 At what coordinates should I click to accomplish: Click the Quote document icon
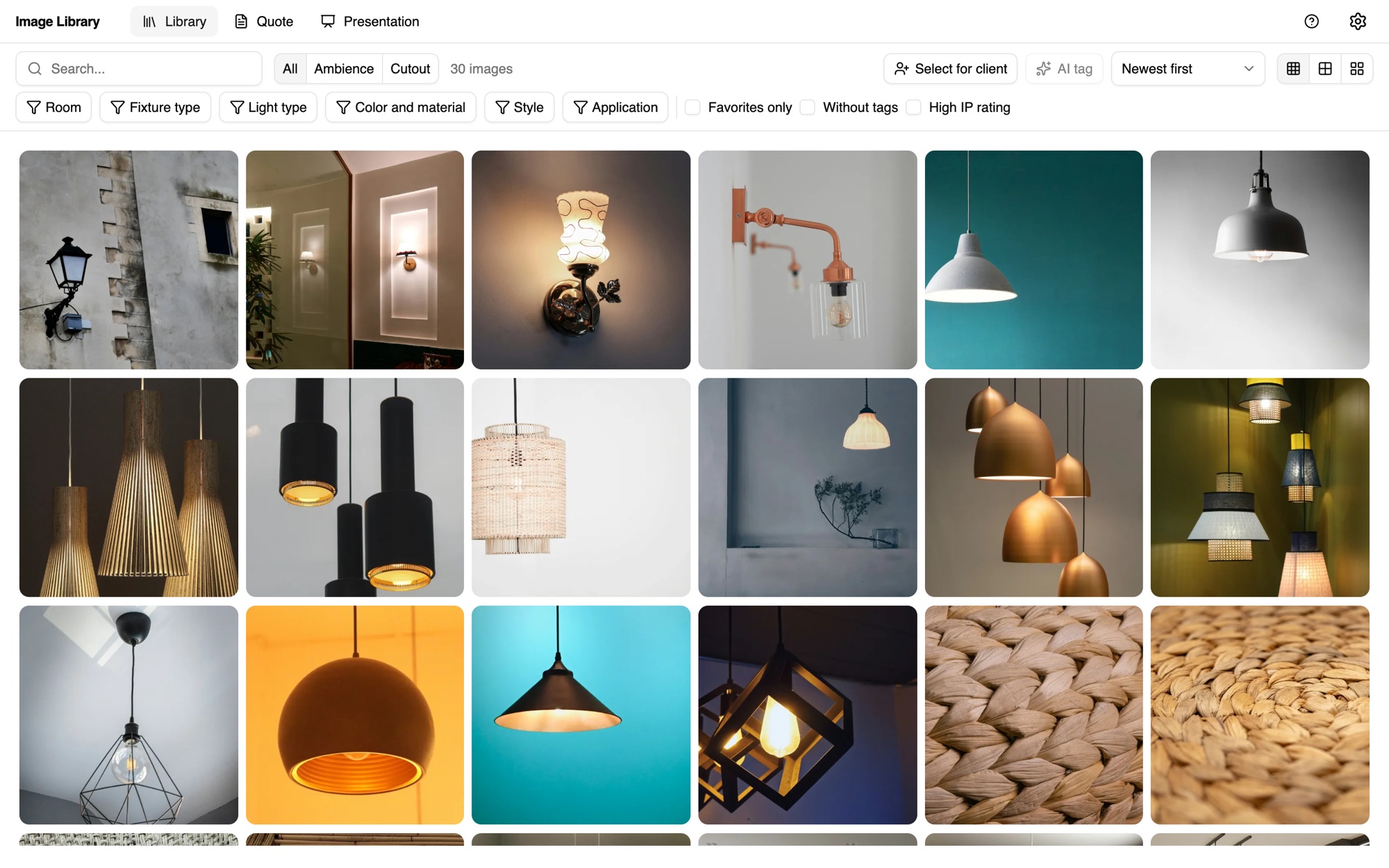tap(241, 22)
